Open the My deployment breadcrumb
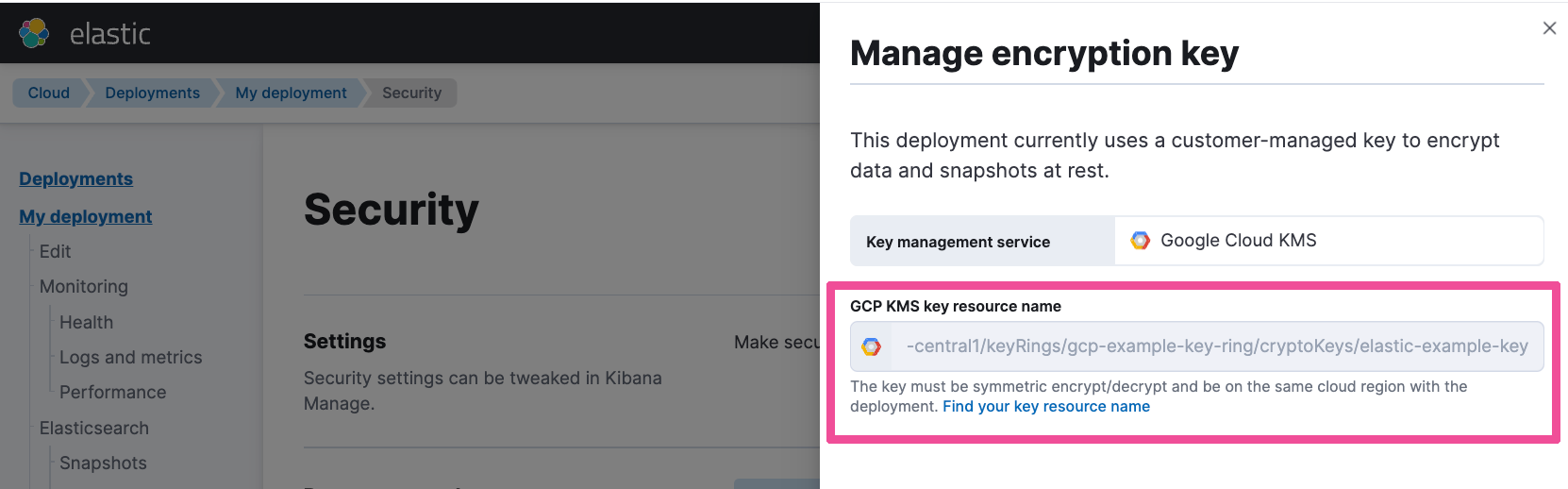This screenshot has height=489, width=1568. click(291, 93)
